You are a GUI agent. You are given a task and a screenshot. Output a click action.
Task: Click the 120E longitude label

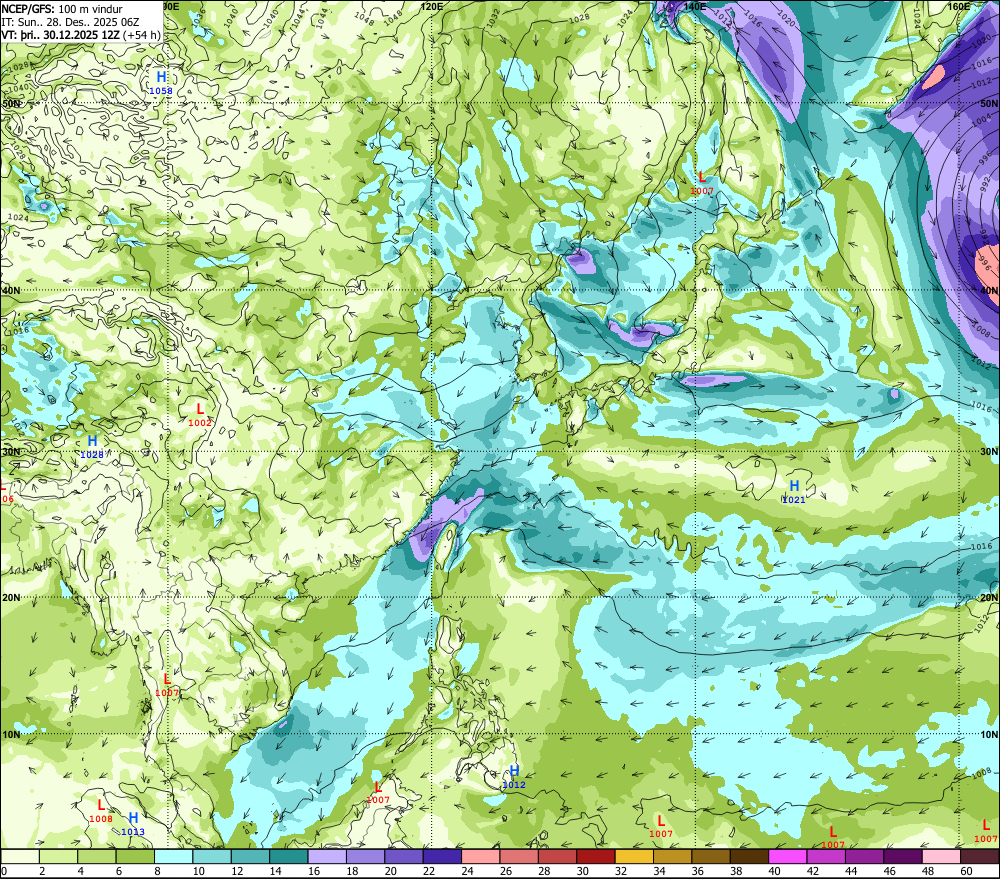point(432,6)
